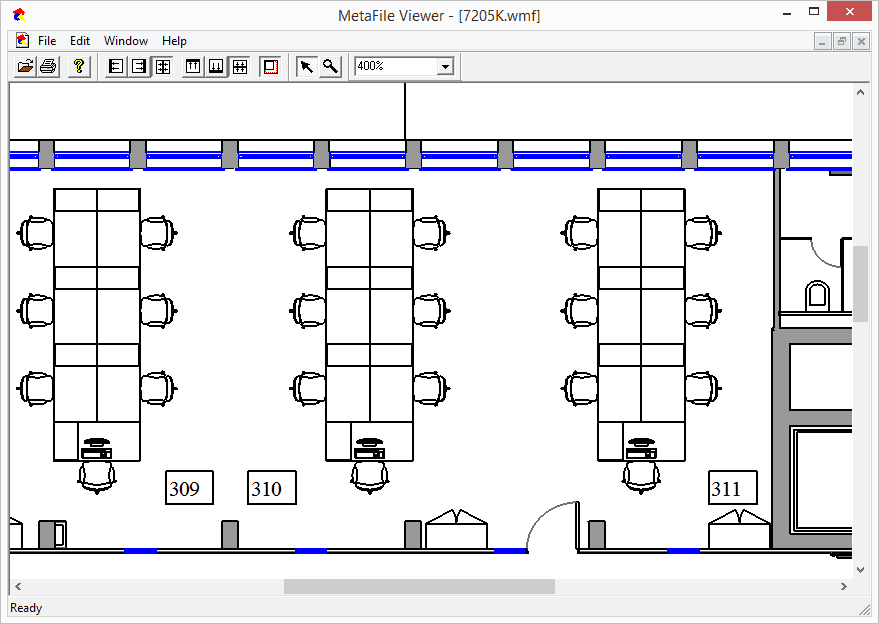Align the drawing to the top edge
This screenshot has height=624, width=879.
(x=191, y=66)
